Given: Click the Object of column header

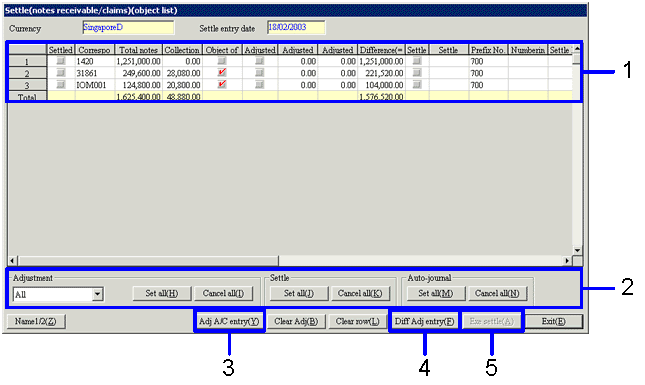Looking at the screenshot, I should point(222,50).
